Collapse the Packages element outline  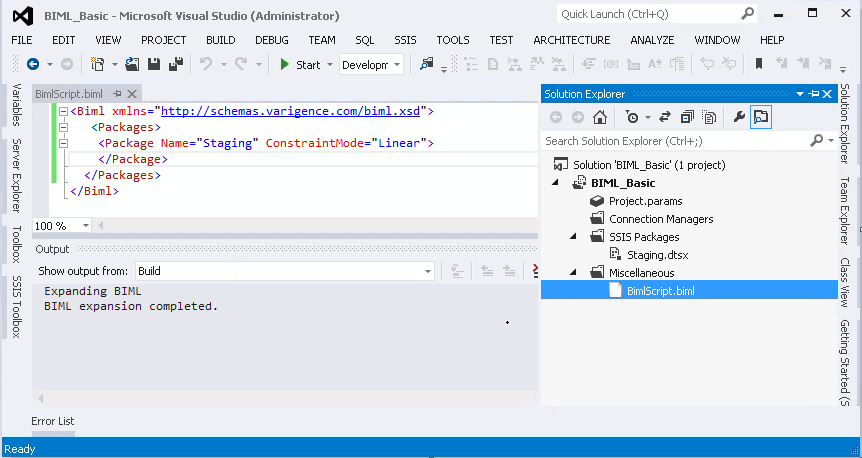click(64, 128)
